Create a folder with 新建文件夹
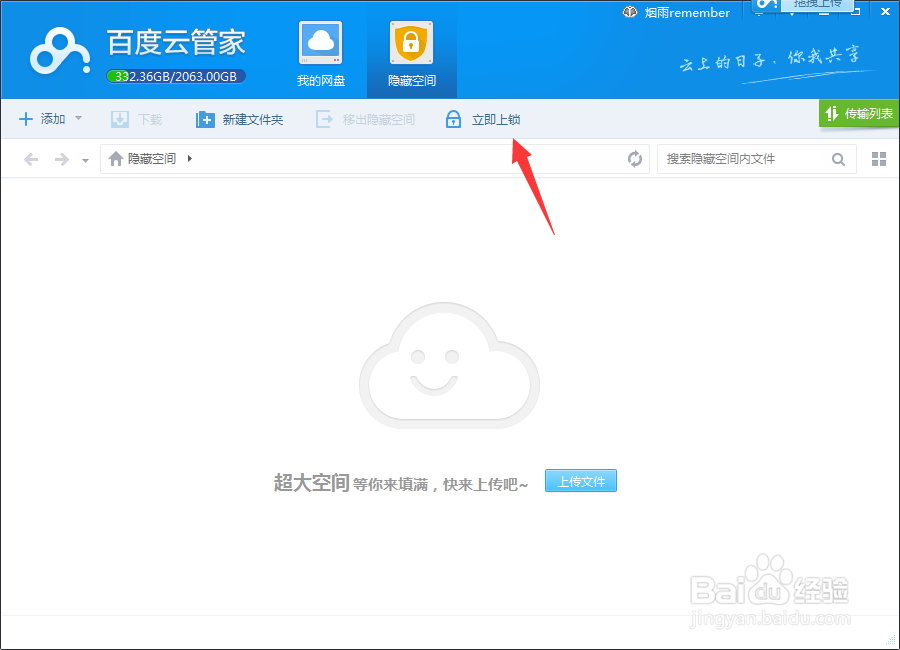The height and width of the screenshot is (650, 900). point(239,119)
